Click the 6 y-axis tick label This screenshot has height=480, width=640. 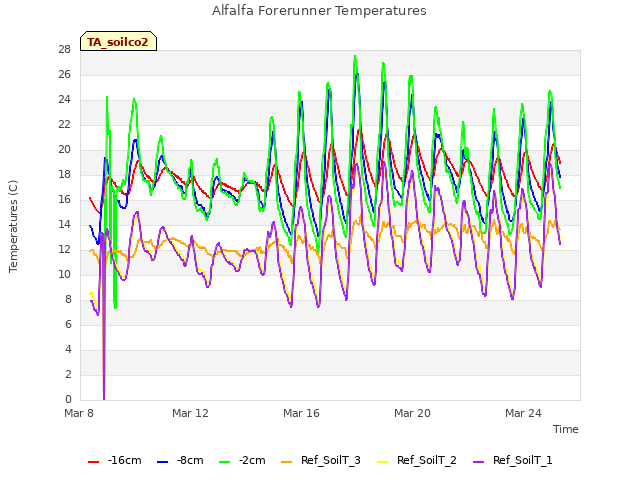[x=68, y=324]
